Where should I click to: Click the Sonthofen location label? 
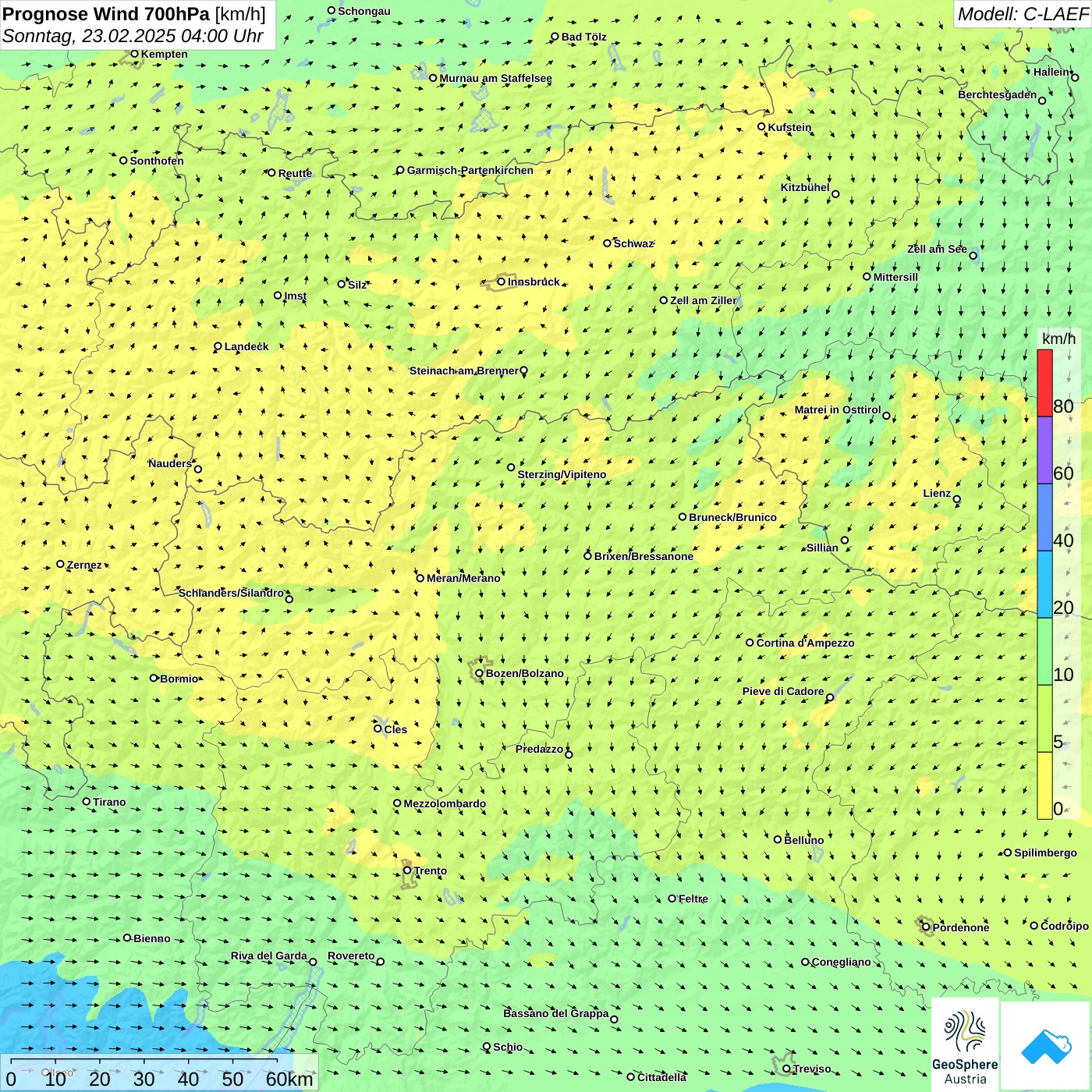point(157,161)
